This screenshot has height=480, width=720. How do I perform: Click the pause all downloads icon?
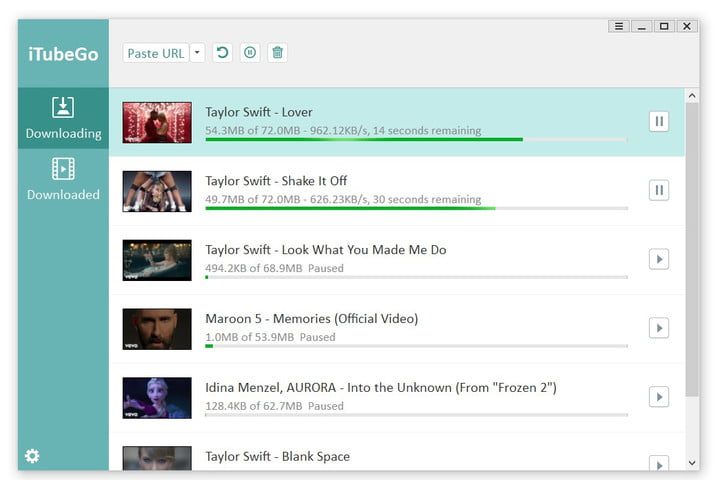pyautogui.click(x=250, y=53)
